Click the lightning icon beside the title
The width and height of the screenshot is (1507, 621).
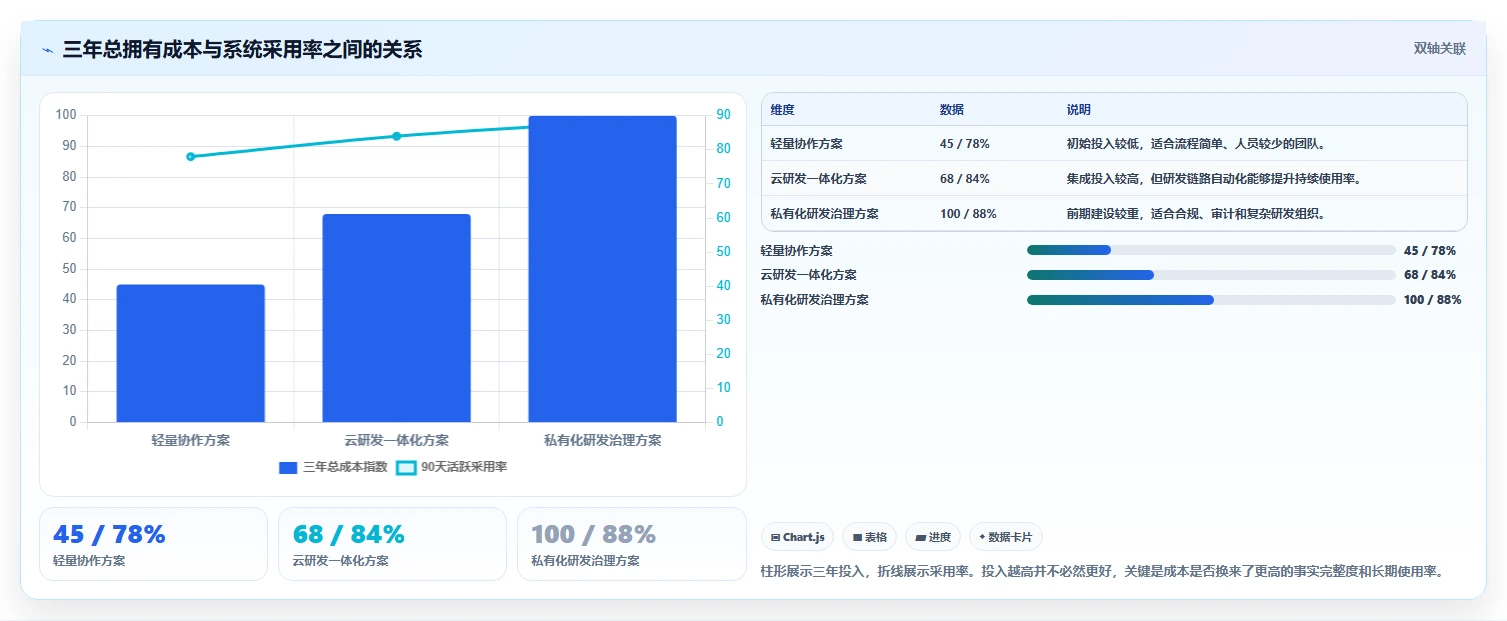tap(47, 50)
